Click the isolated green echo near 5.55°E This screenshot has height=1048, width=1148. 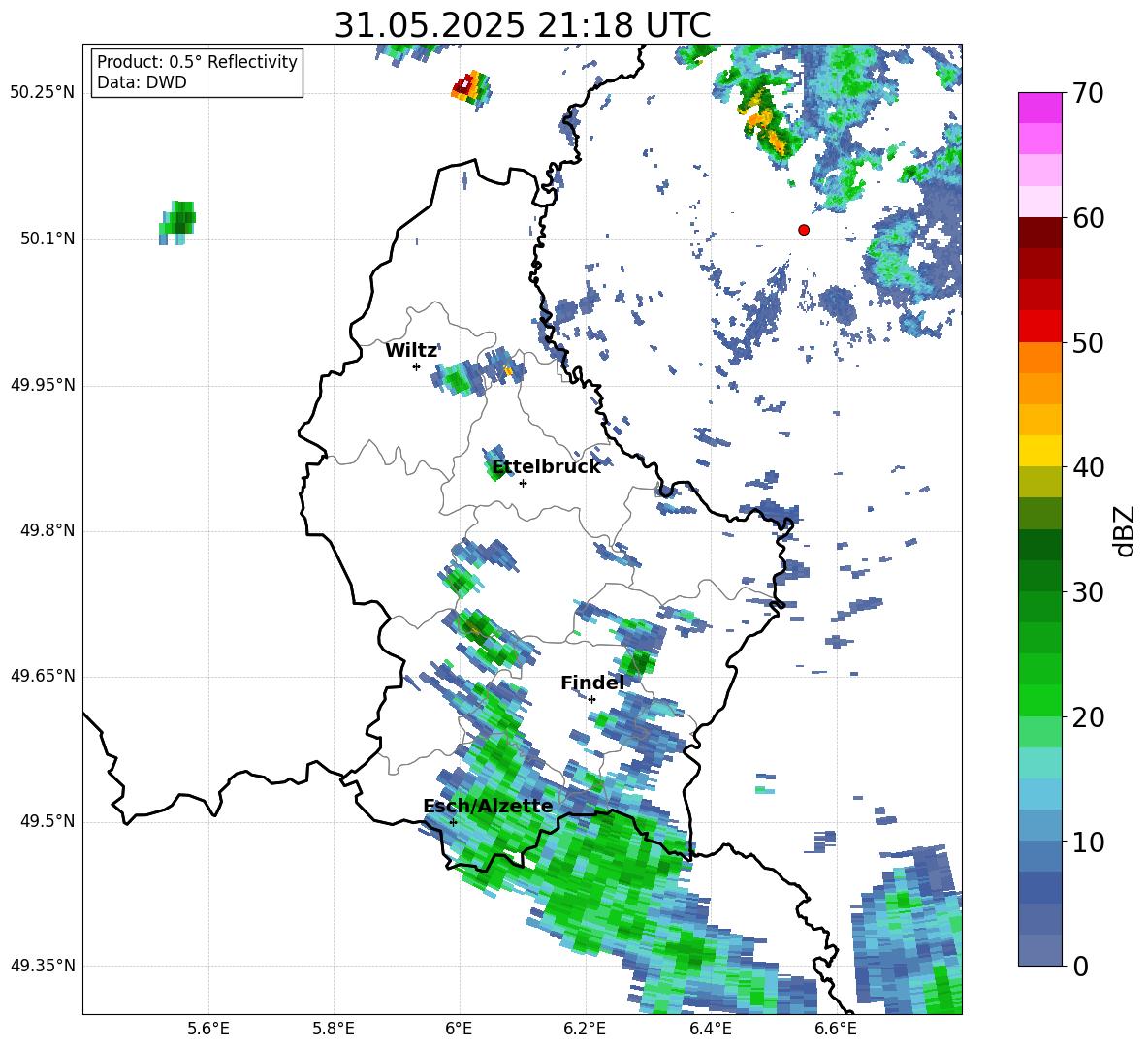(x=177, y=222)
